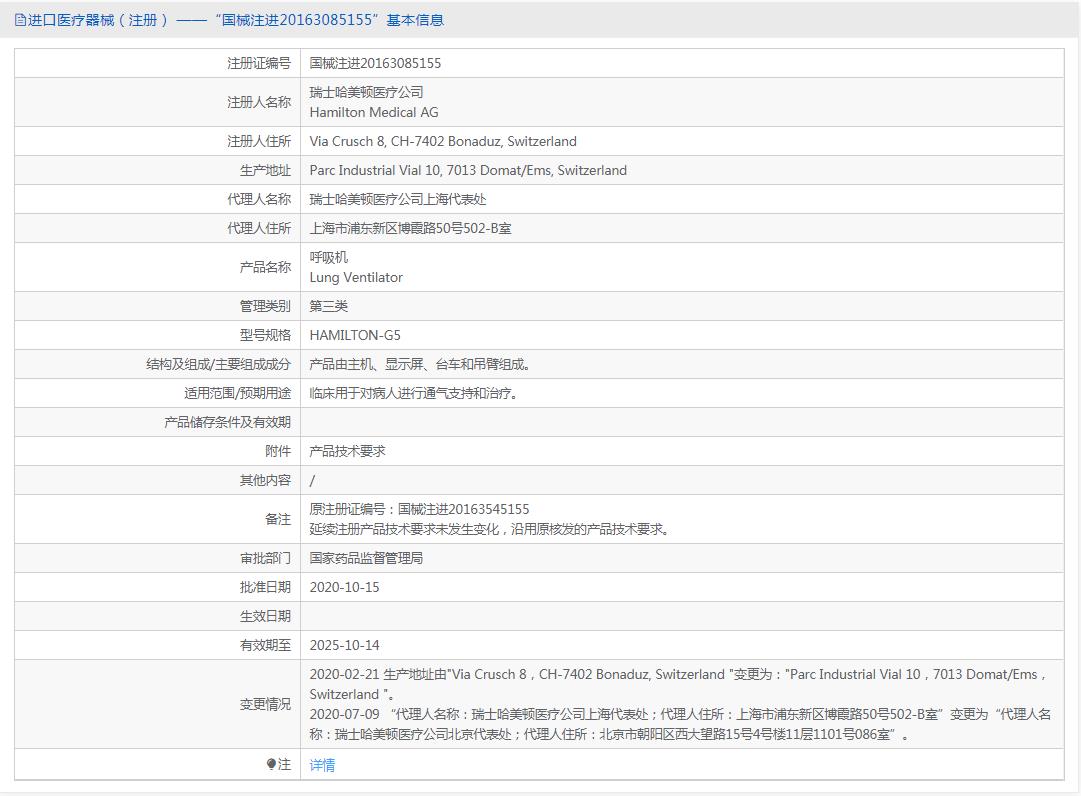Click the 注册人住所 label
Screen dimensions: 1081x796
tap(259, 141)
